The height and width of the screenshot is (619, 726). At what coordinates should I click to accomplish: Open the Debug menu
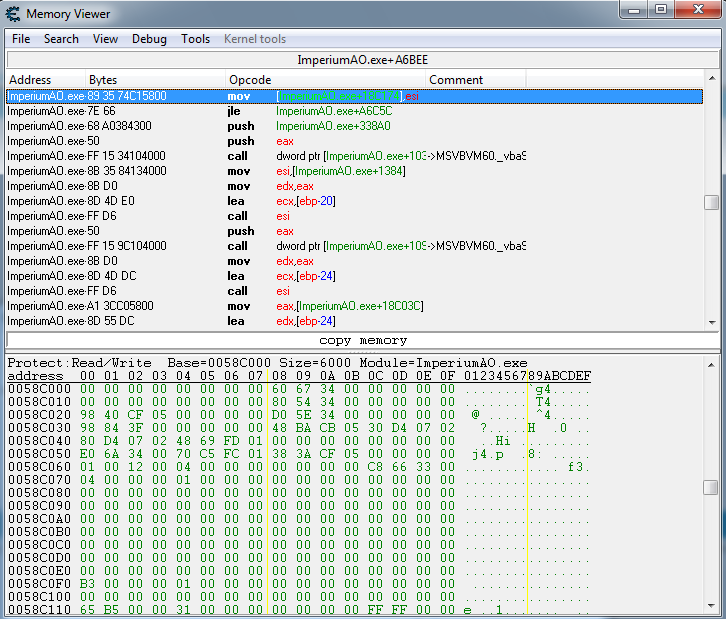(149, 39)
